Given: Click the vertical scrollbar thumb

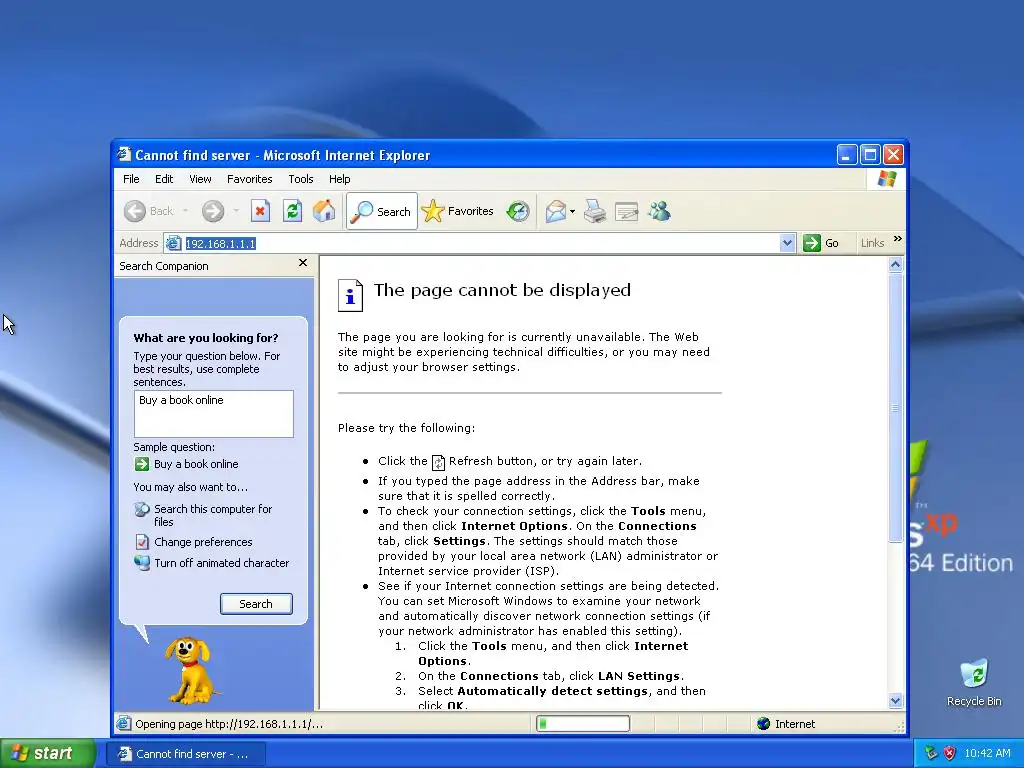Looking at the screenshot, I should click(895, 408).
